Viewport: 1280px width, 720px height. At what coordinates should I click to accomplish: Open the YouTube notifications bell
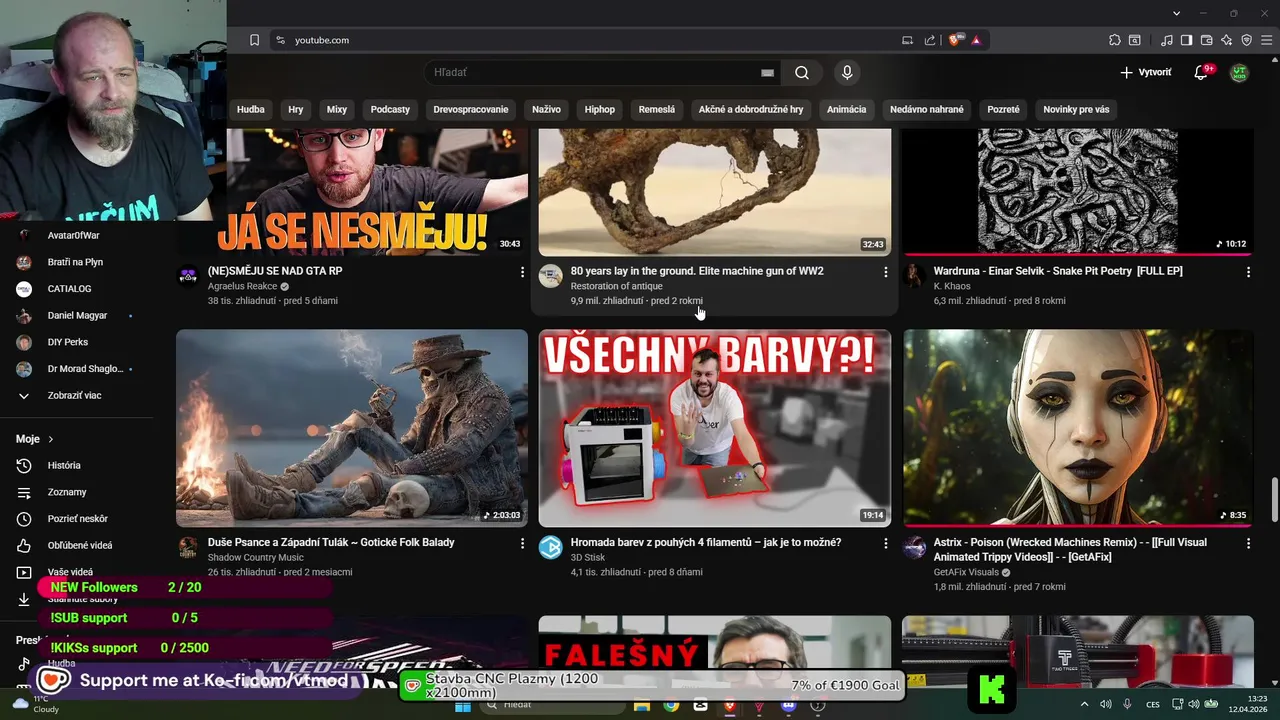coord(1201,72)
